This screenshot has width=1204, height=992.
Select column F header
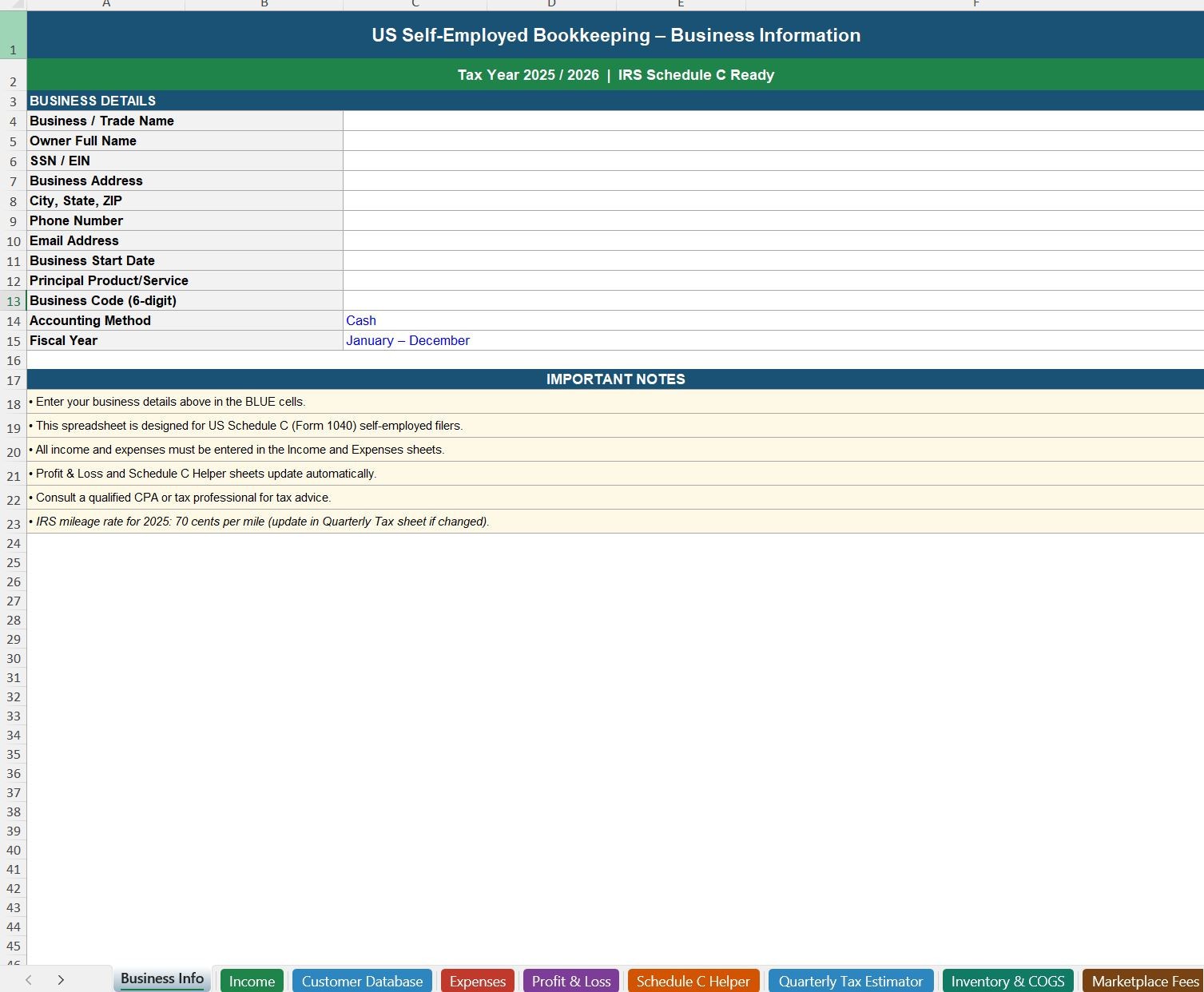(976, 5)
